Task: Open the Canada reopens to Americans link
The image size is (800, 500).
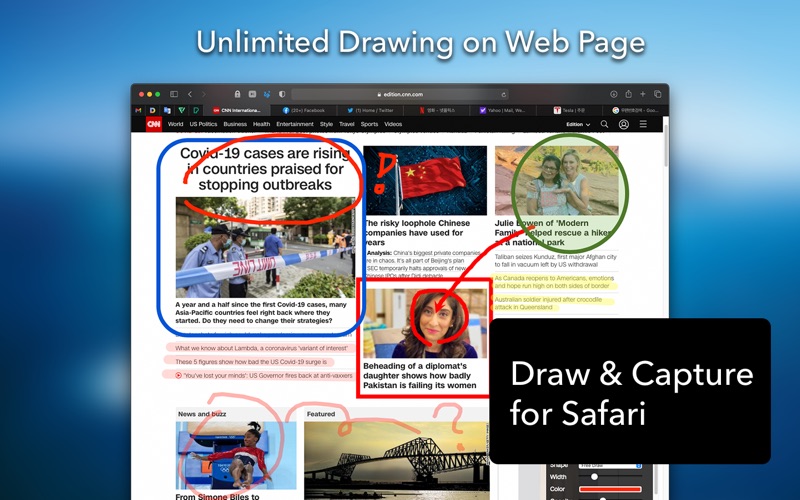Action: pos(554,282)
